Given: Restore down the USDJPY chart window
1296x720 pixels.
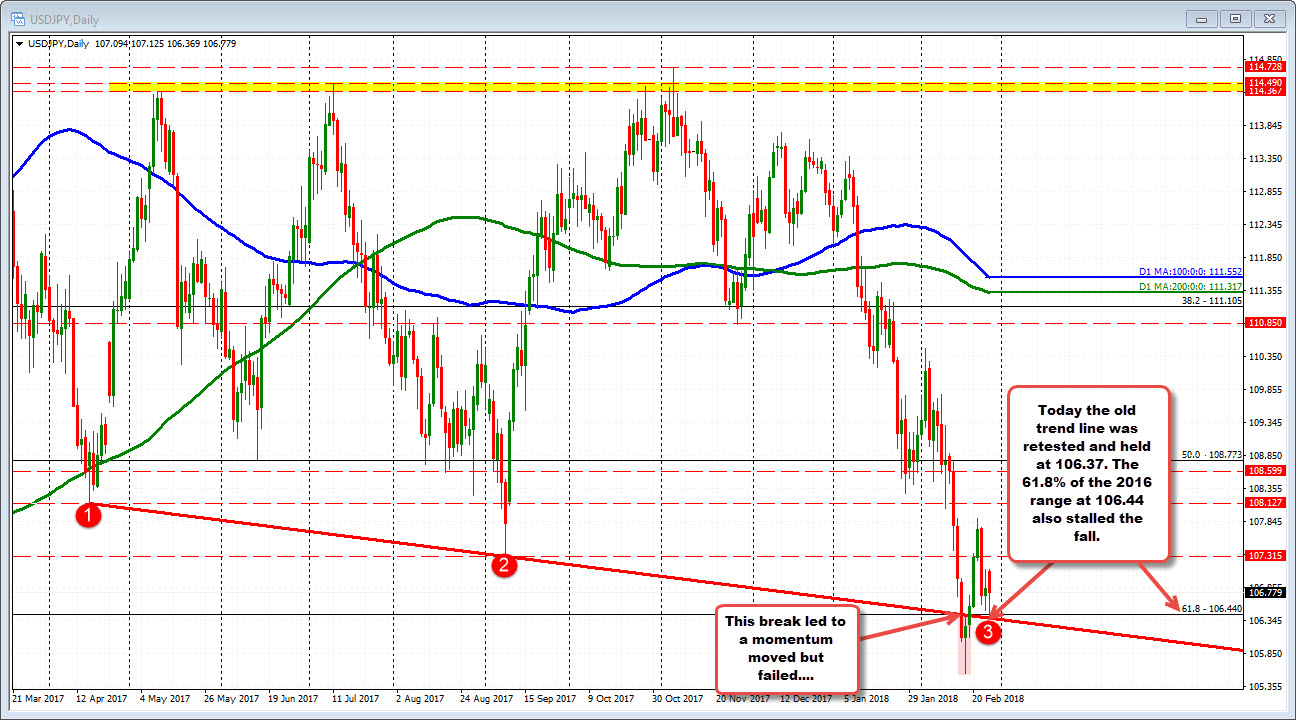Looking at the screenshot, I should [x=1236, y=18].
